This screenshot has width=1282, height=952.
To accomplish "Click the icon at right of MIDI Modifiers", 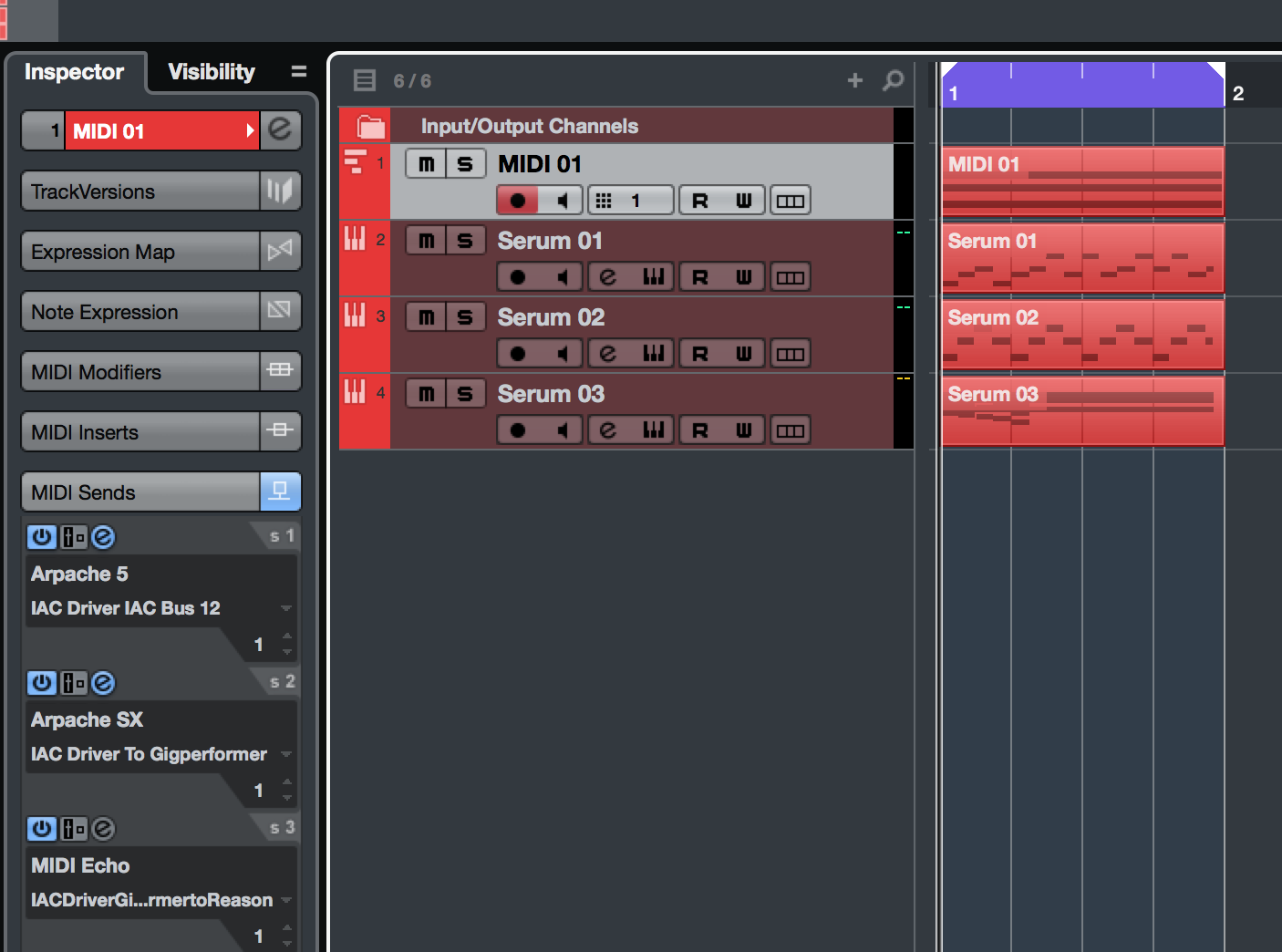I will coord(280,371).
